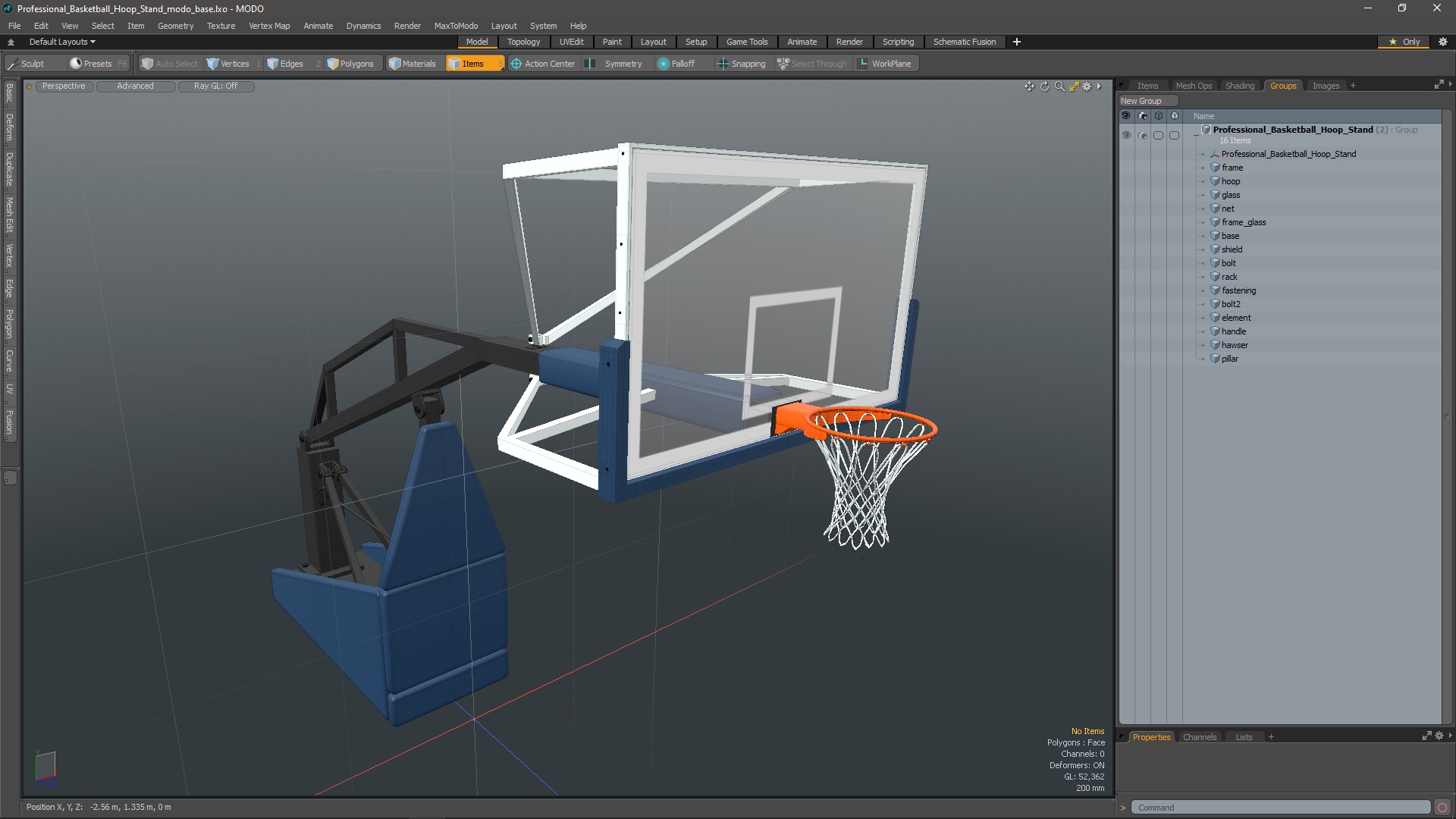Click the Ray GL: Off button
Image resolution: width=1456 pixels, height=819 pixels.
215,86
